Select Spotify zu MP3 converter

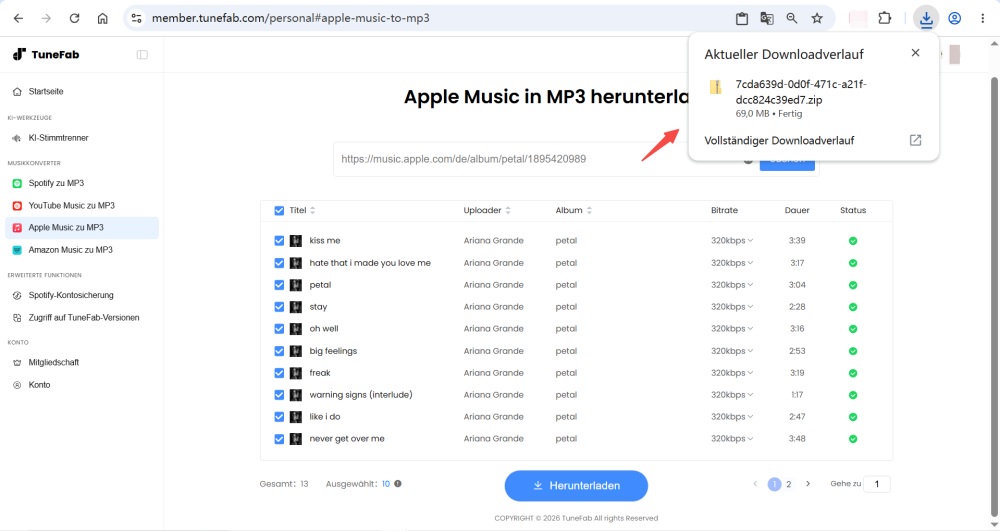click(82, 184)
